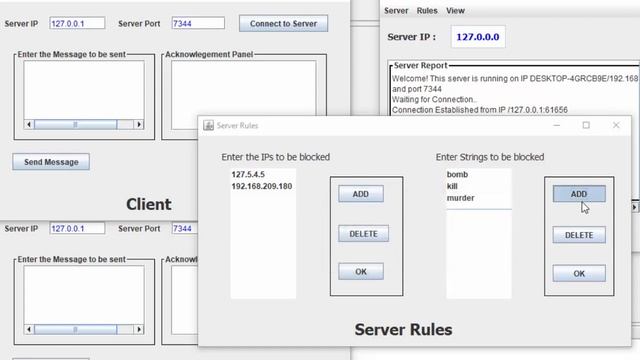Click ADD button for blocked strings
640x360 pixels.
coord(579,194)
